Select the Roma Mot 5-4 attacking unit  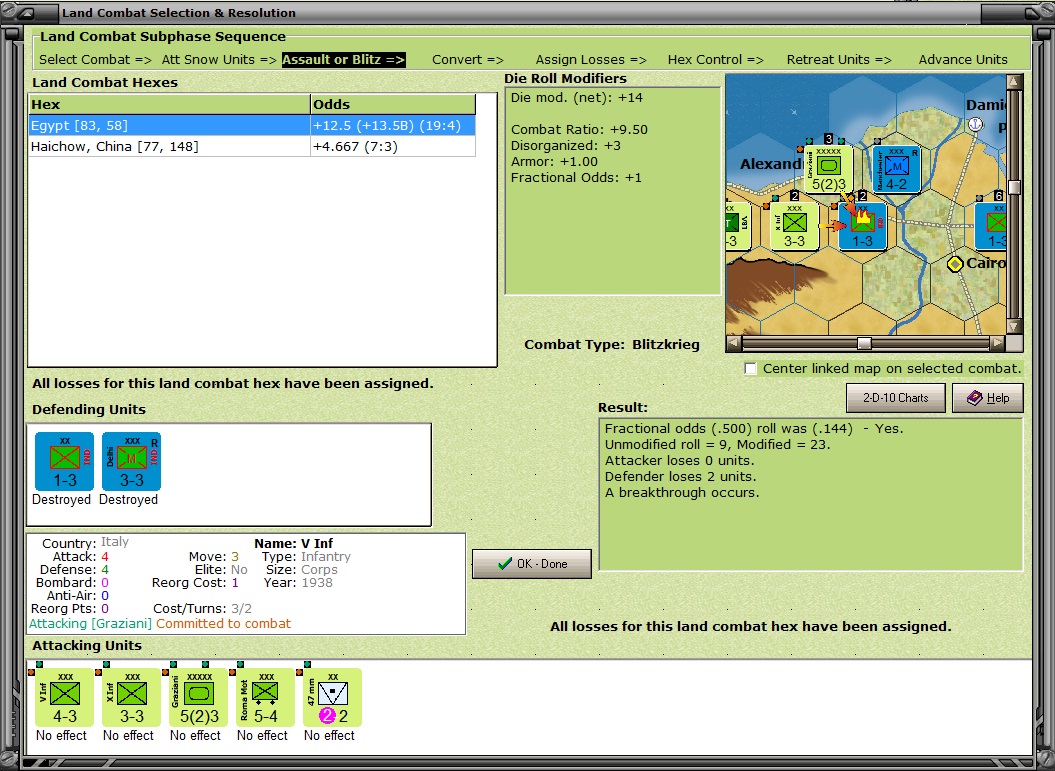coord(265,698)
